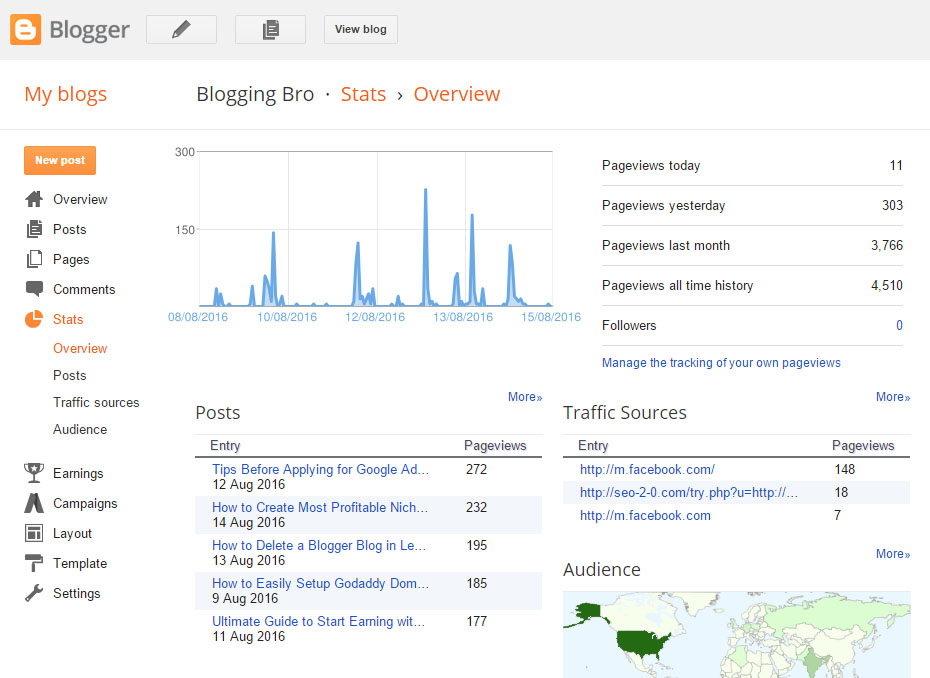930x678 pixels.
Task: Click More link for Posts section
Action: (525, 397)
